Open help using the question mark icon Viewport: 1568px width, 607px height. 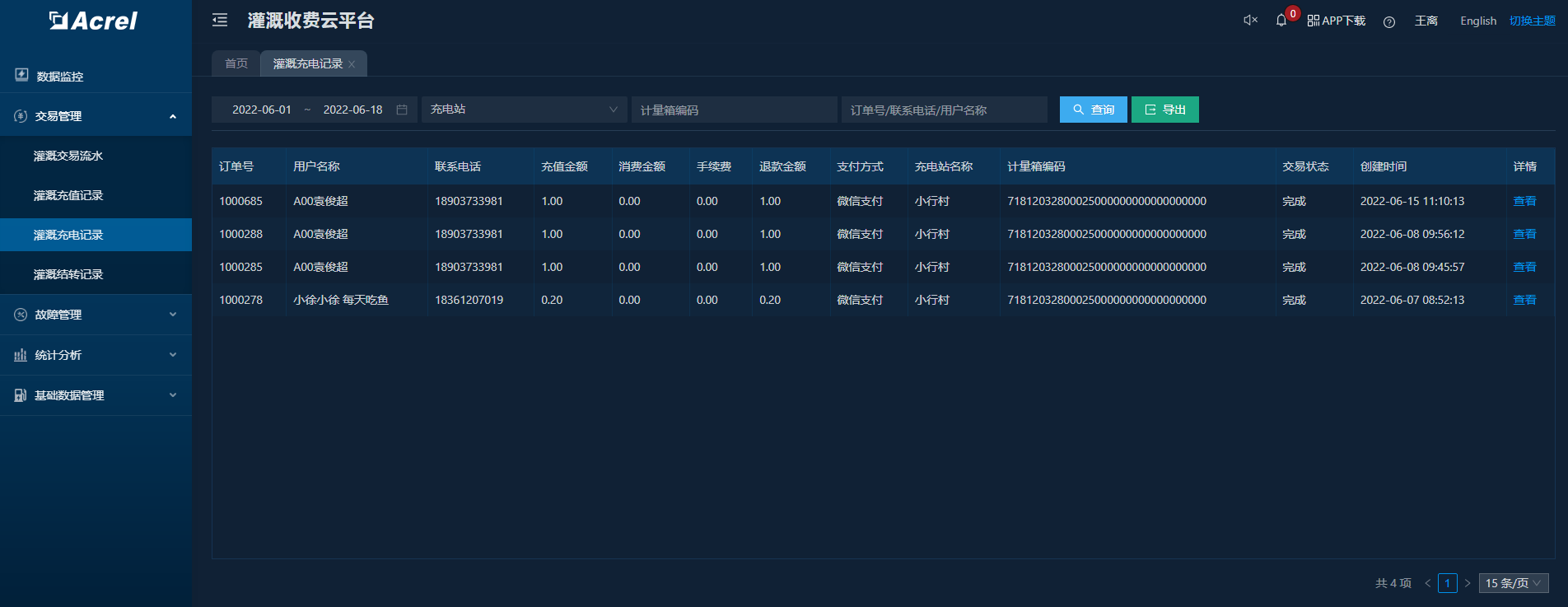point(1389,22)
